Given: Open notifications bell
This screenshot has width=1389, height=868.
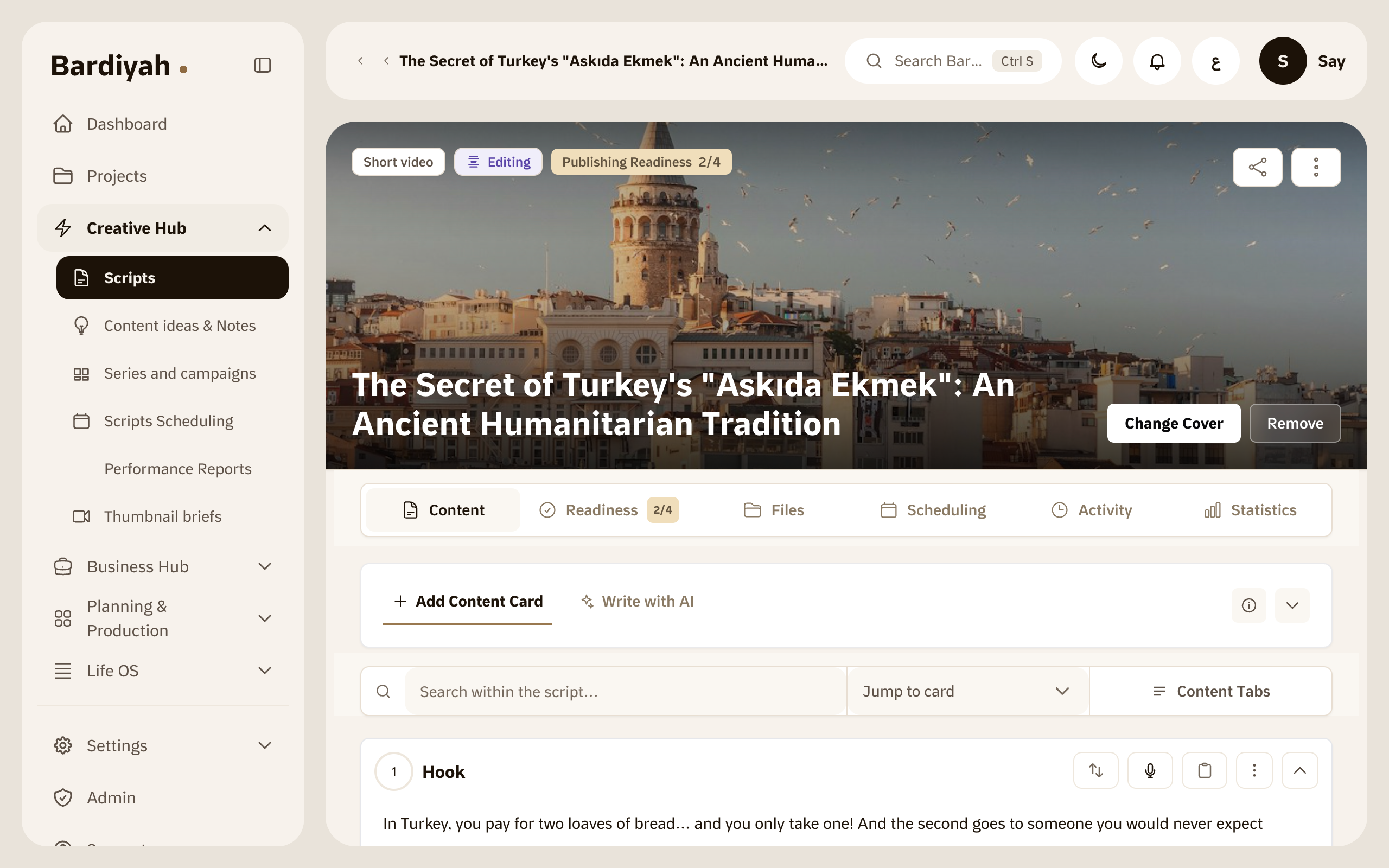Looking at the screenshot, I should tap(1157, 61).
